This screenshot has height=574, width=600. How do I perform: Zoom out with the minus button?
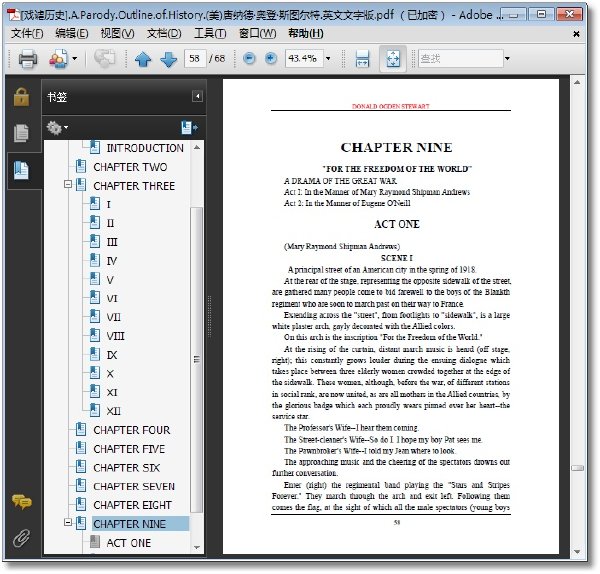(249, 59)
